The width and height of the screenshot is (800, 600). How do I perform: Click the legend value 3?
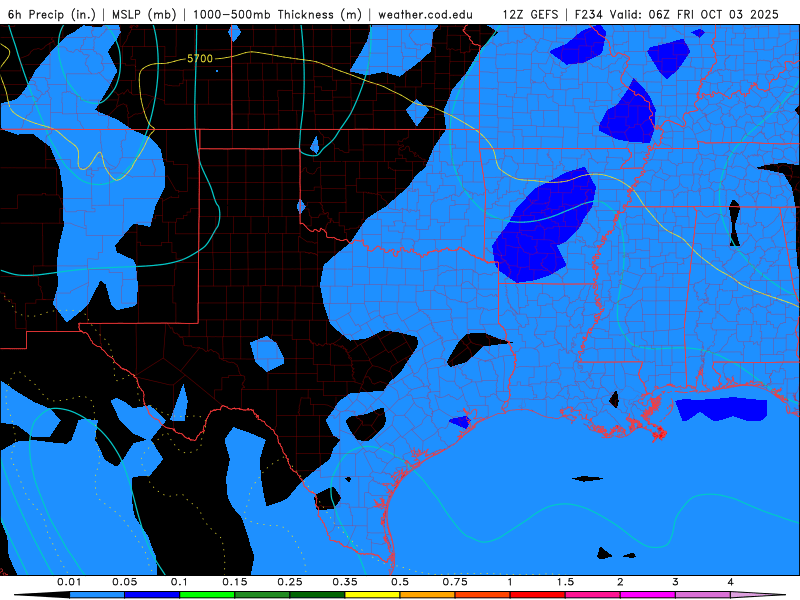[x=676, y=582]
